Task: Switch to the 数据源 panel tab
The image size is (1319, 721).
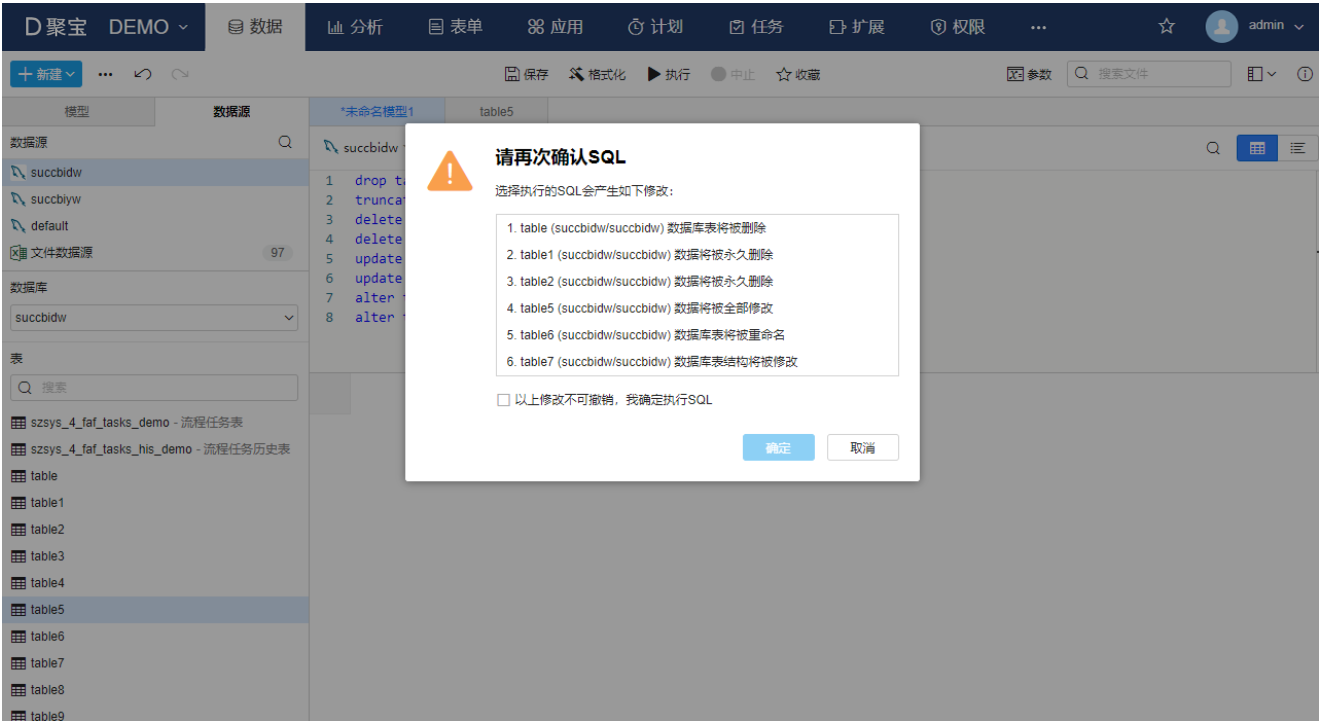Action: pyautogui.click(x=232, y=112)
